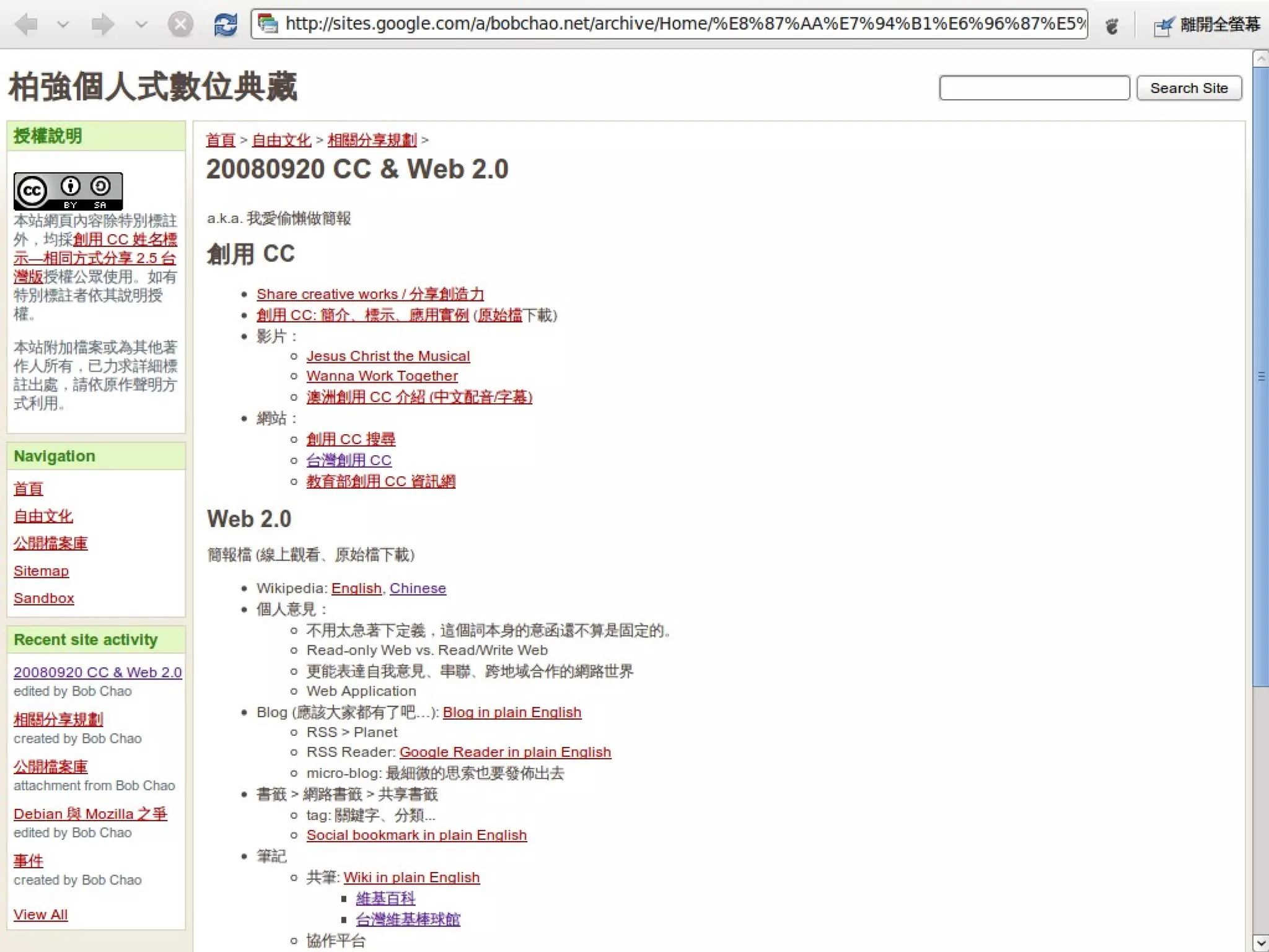Open 台灣維基棒球館 link
This screenshot has height=952, width=1269.
pyautogui.click(x=408, y=919)
